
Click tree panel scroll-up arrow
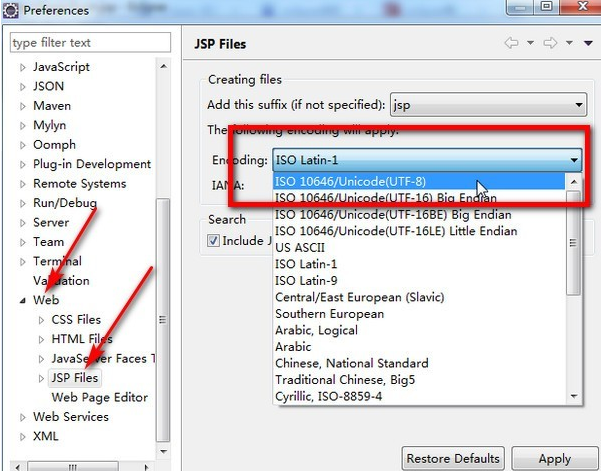point(163,66)
